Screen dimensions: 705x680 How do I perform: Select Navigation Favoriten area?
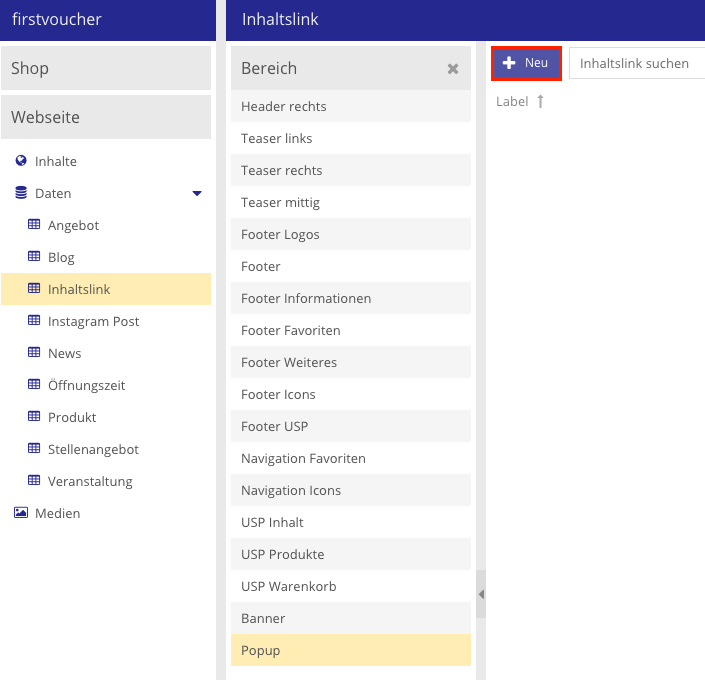(x=351, y=458)
